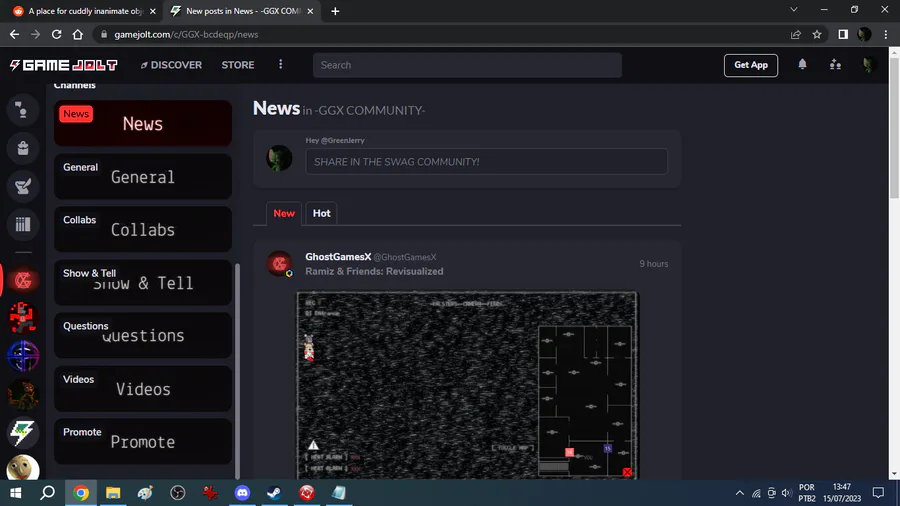This screenshot has height=506, width=900.
Task: Select the Promote channel
Action: (x=143, y=441)
